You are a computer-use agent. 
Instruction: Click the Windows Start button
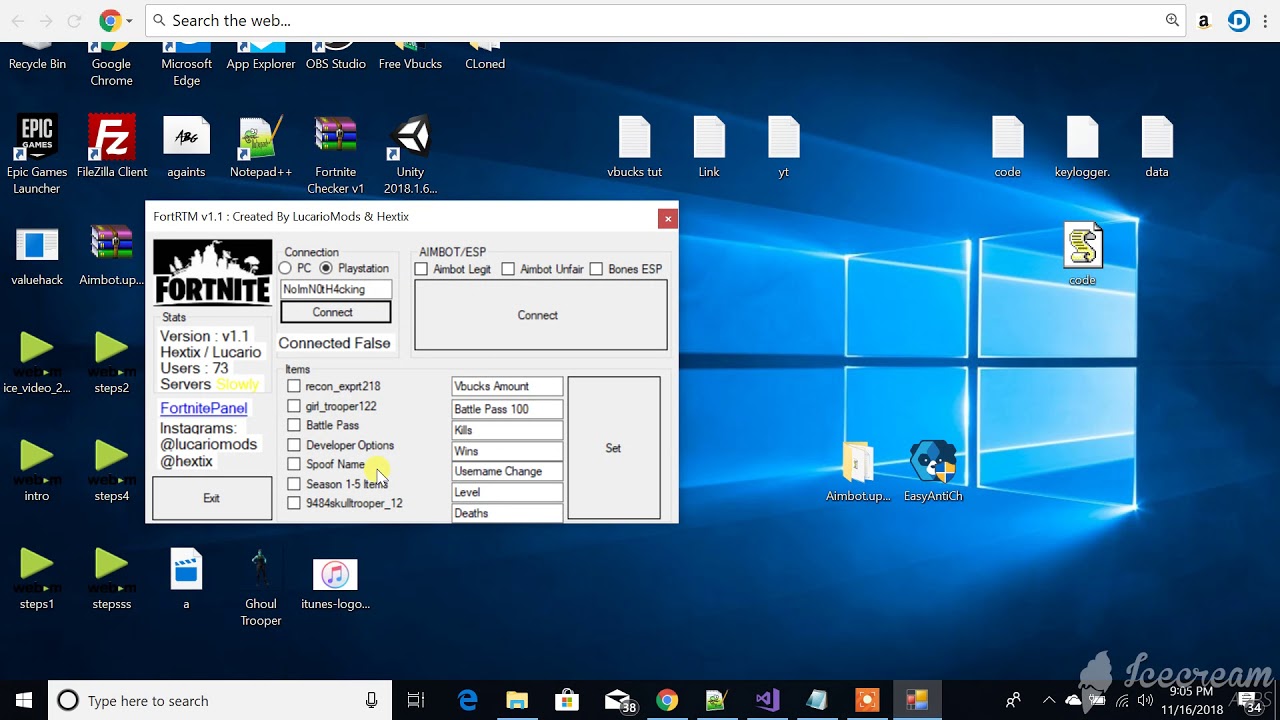[x=24, y=700]
